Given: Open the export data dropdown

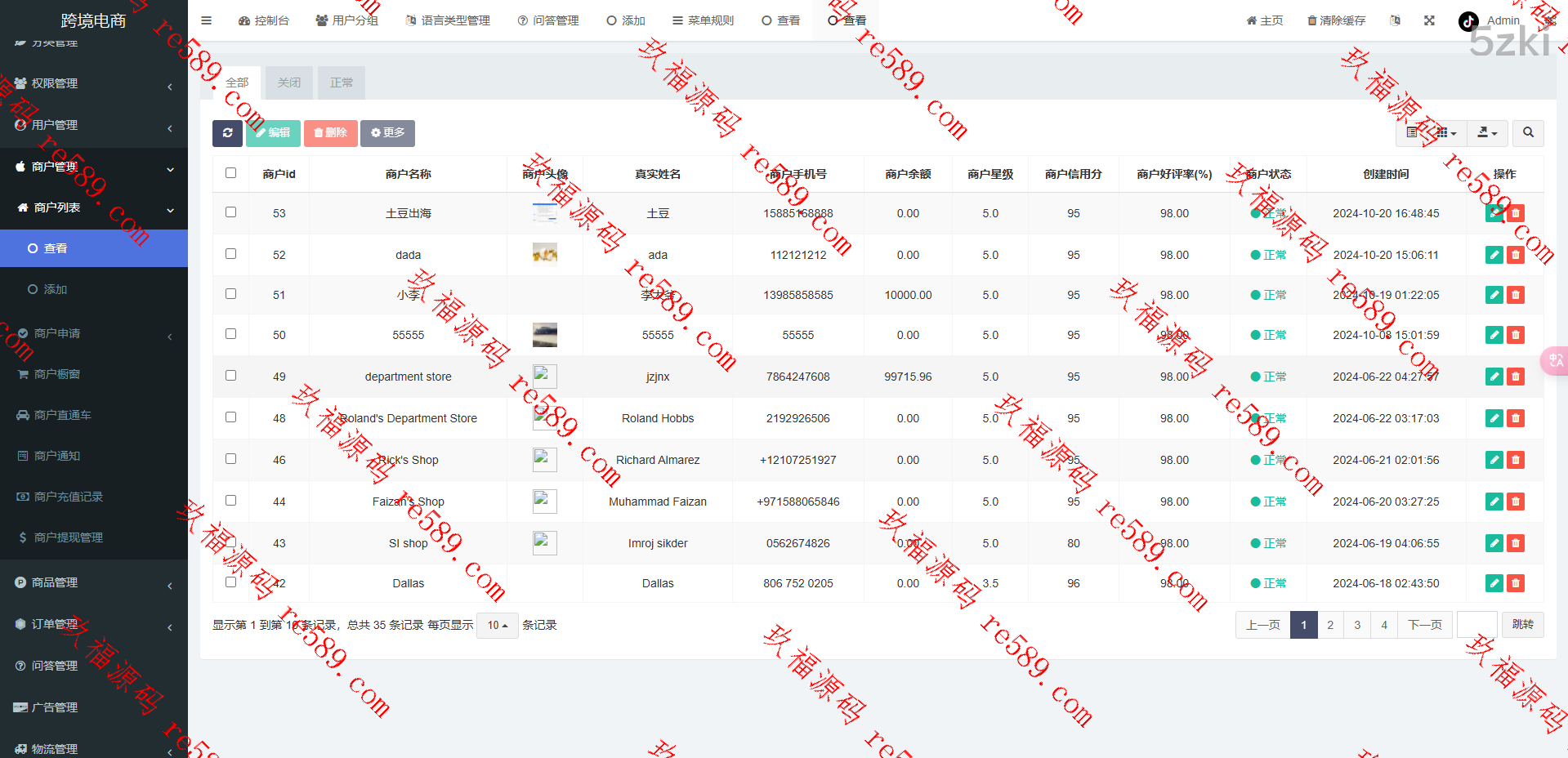Looking at the screenshot, I should [x=1487, y=132].
